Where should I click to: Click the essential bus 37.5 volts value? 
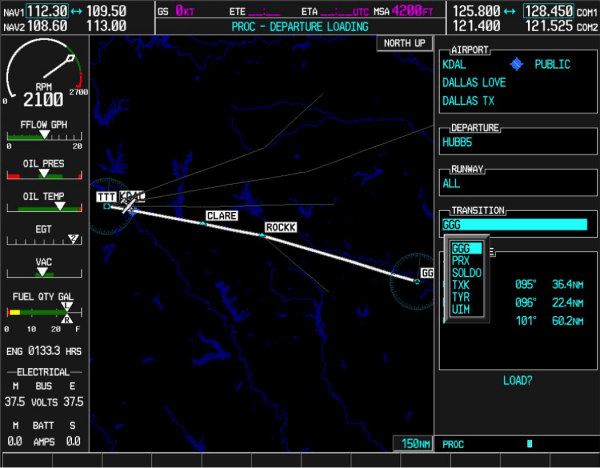pos(73,402)
